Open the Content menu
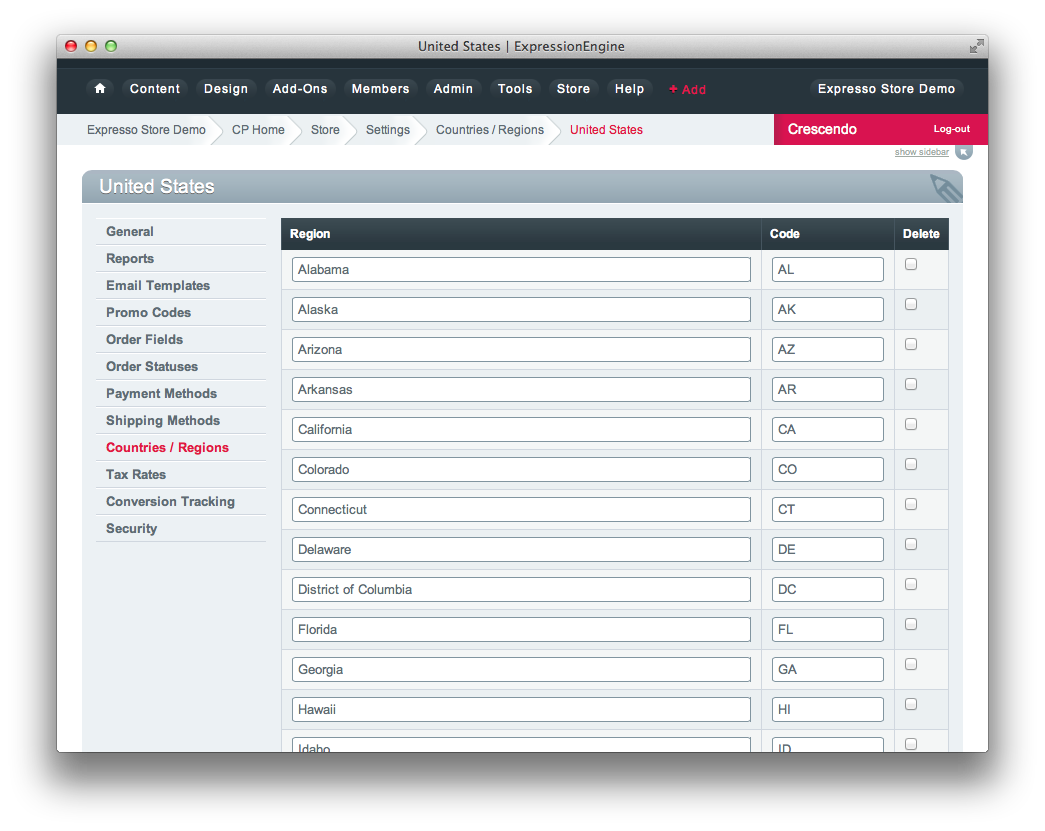 155,89
